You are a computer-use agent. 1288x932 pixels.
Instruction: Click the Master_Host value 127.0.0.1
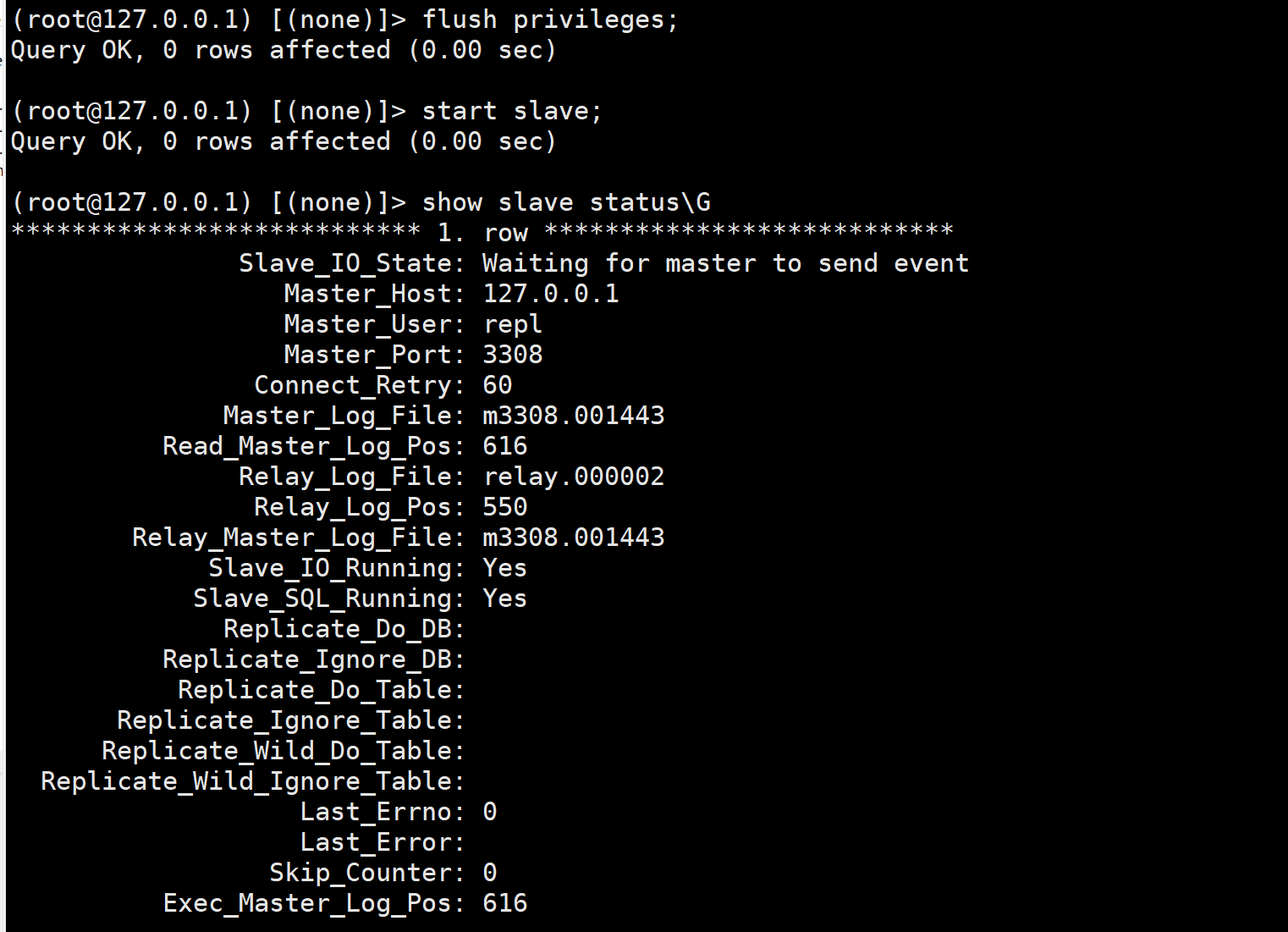550,294
